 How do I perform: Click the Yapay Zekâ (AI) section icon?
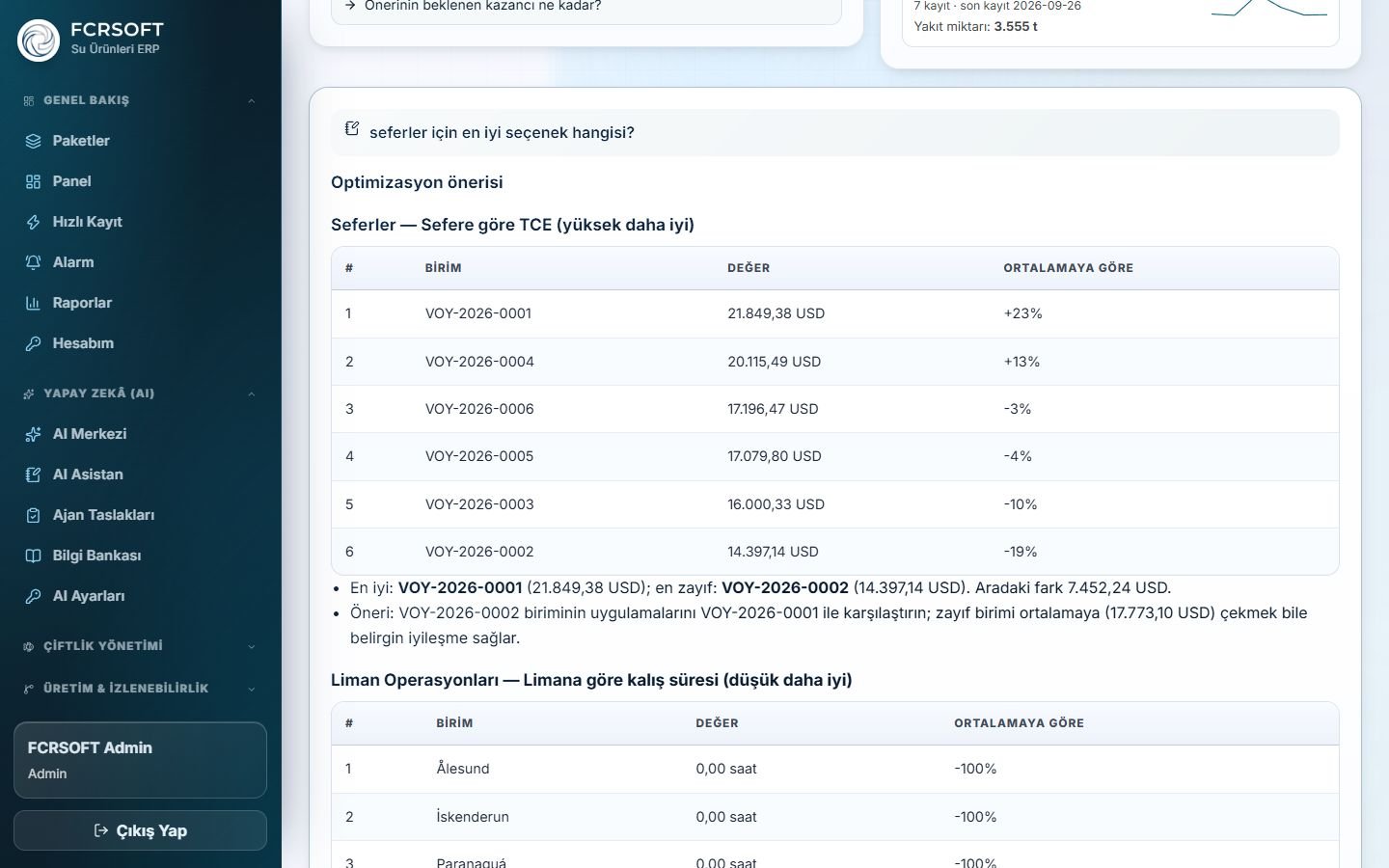pyautogui.click(x=29, y=393)
